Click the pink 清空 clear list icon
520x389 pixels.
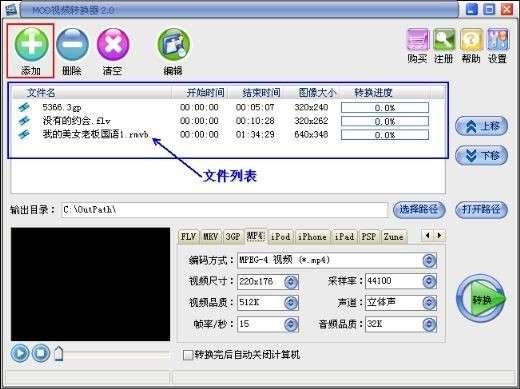point(113,45)
